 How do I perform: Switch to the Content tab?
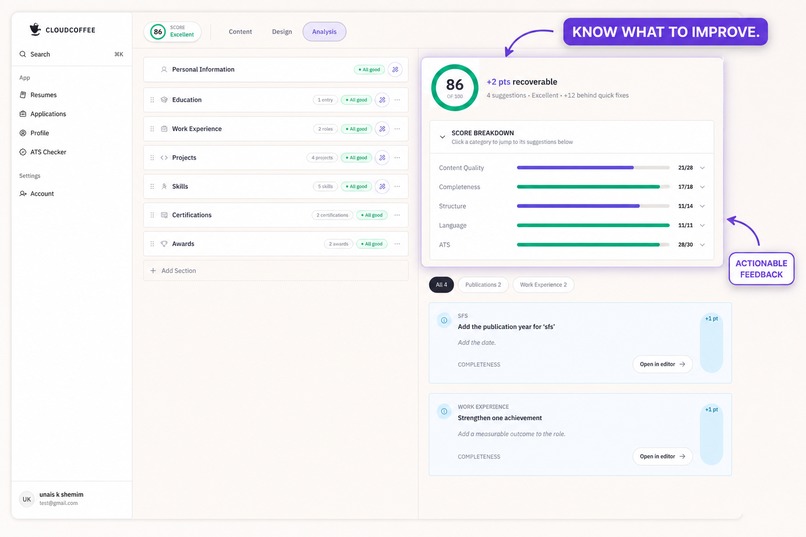tap(240, 31)
